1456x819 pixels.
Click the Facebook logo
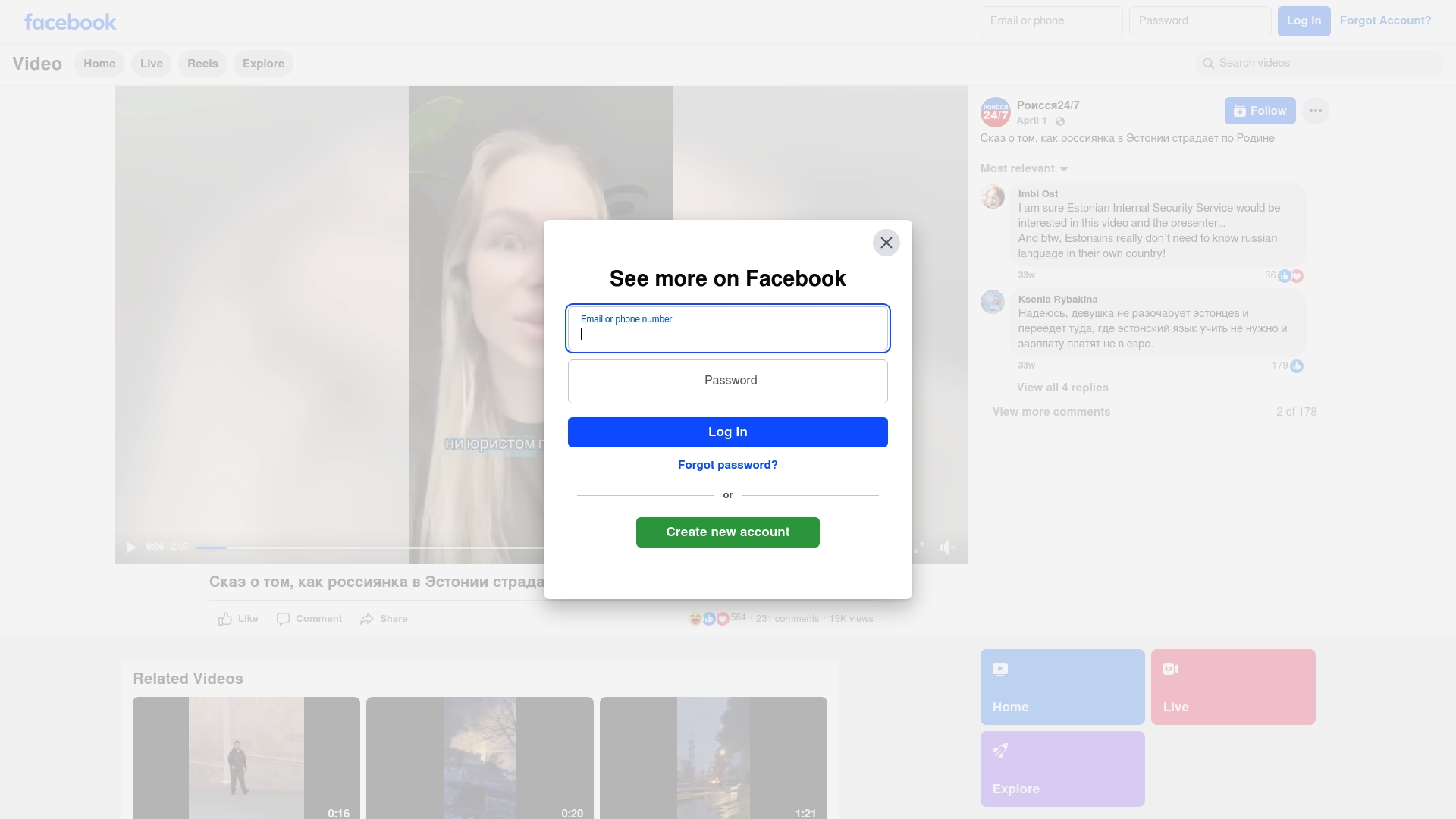[x=70, y=22]
